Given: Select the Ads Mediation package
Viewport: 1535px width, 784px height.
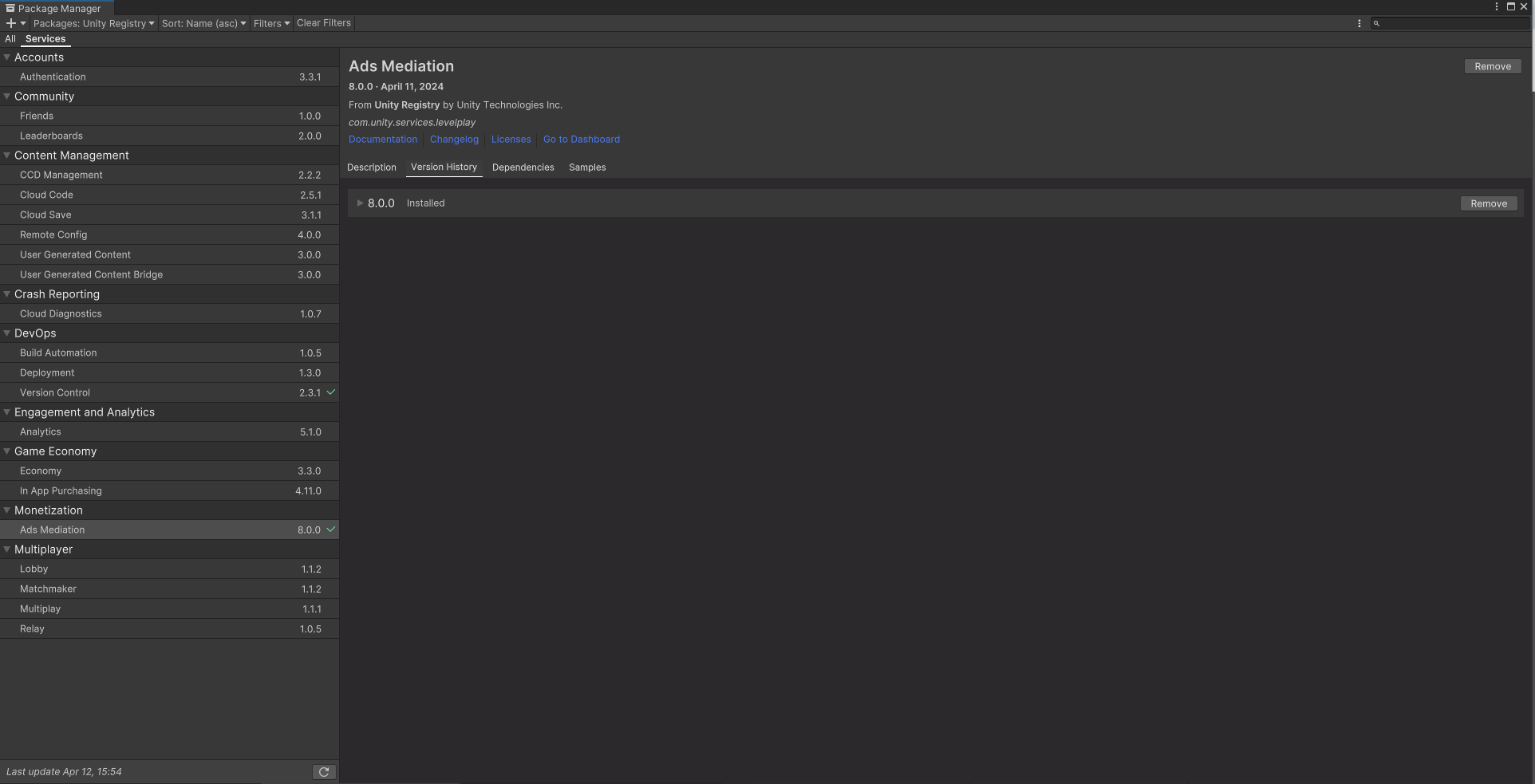Looking at the screenshot, I should click(169, 530).
